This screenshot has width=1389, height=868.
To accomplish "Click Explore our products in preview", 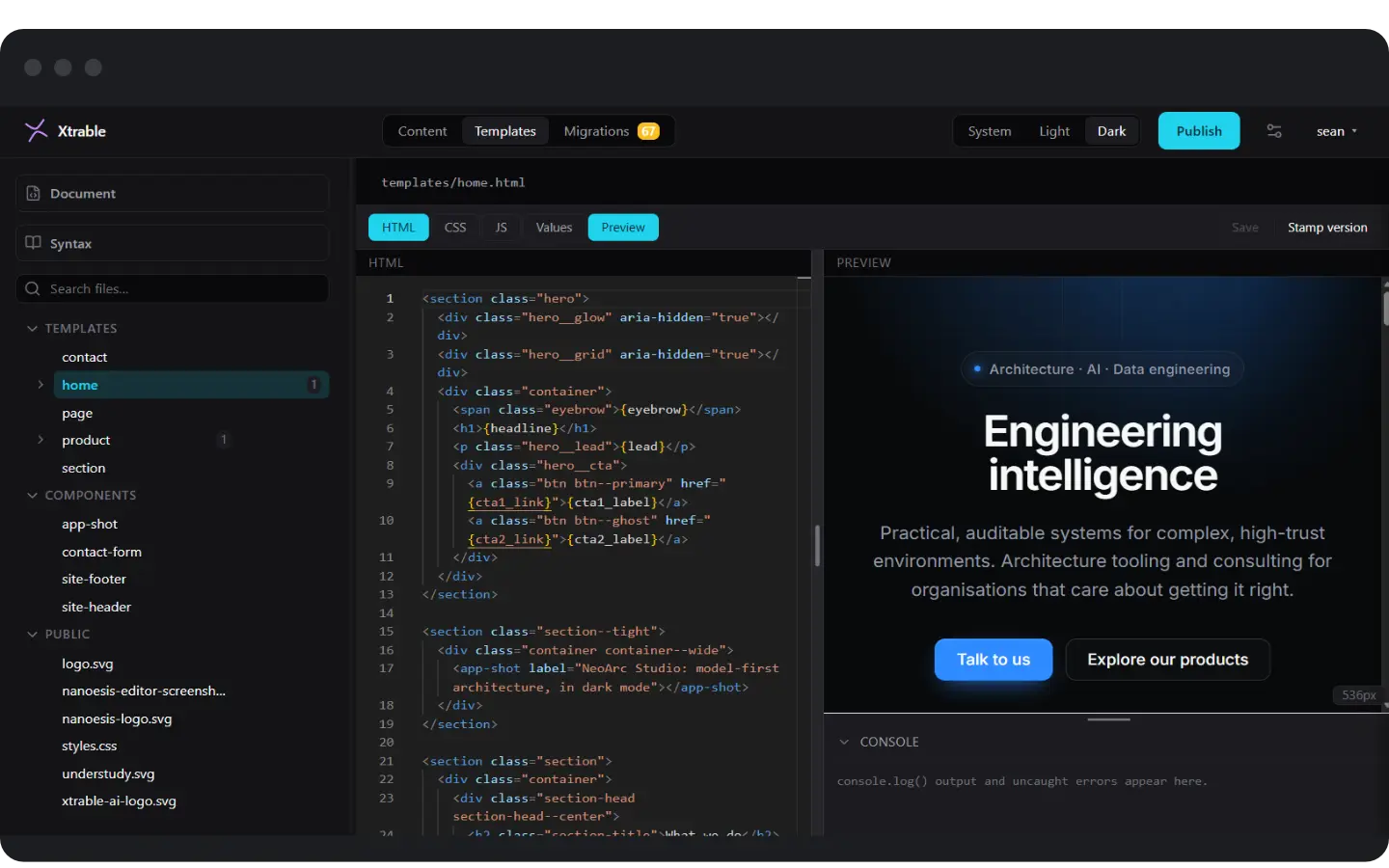I will click(x=1168, y=660).
